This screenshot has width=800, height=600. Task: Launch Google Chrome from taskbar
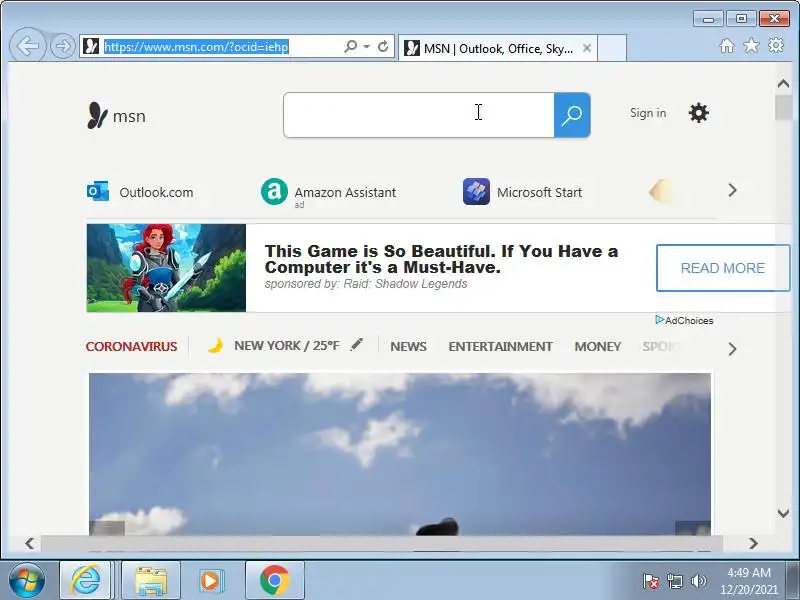click(274, 580)
